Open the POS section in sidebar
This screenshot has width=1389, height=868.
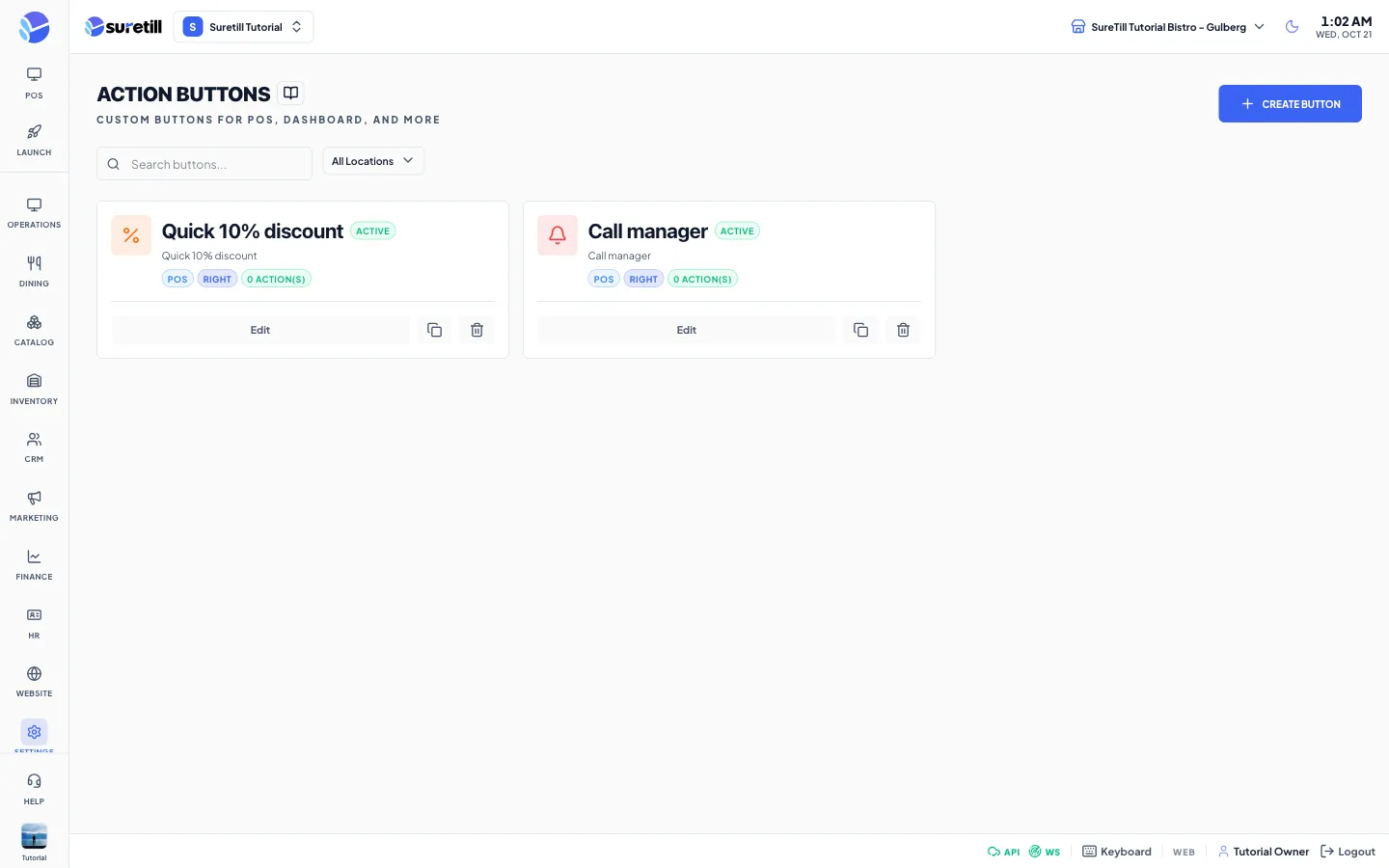tap(34, 83)
